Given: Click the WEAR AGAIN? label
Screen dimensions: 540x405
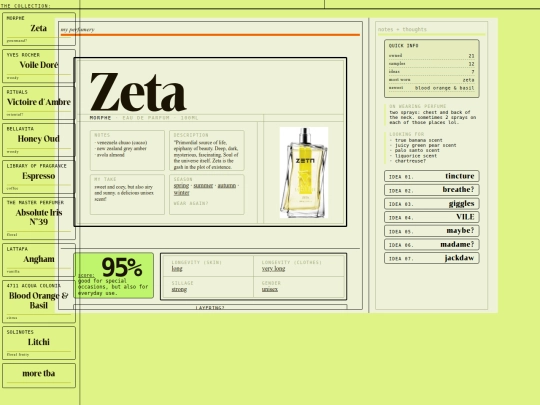Looking at the screenshot, I should [191, 203].
